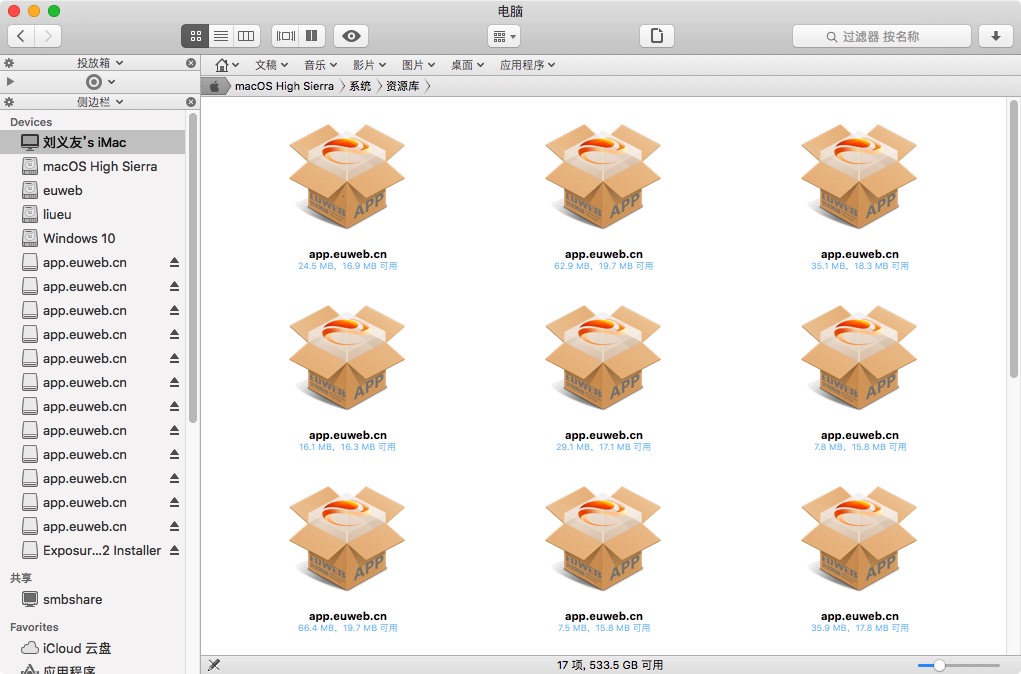Open the euweb volume in sidebar
The image size is (1021, 674).
click(93, 190)
